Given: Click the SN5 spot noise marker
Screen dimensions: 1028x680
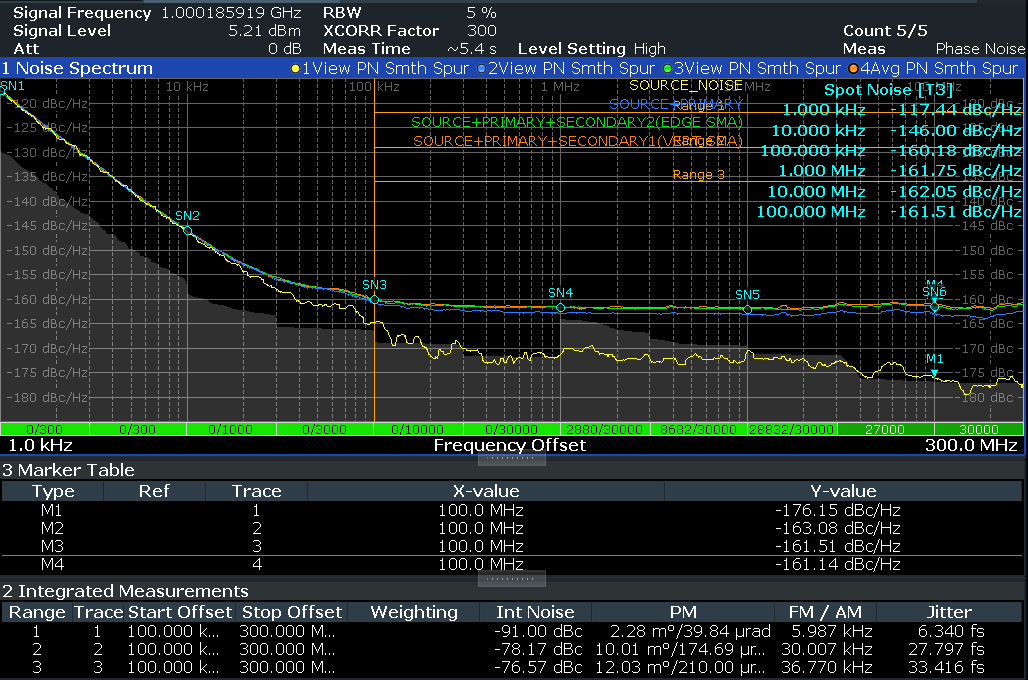Looking at the screenshot, I should 748,309.
